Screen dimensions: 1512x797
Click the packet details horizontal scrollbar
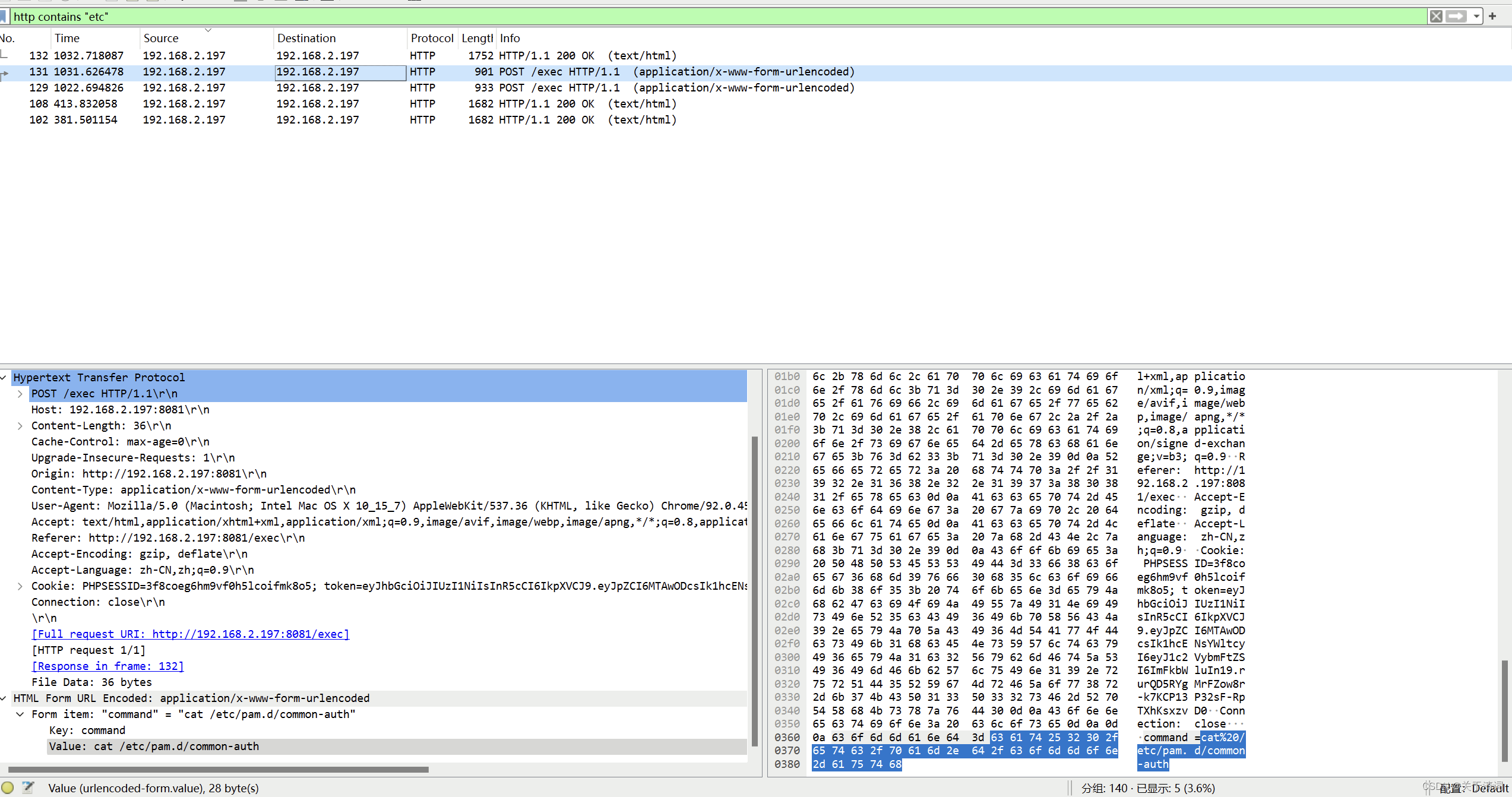[x=218, y=769]
